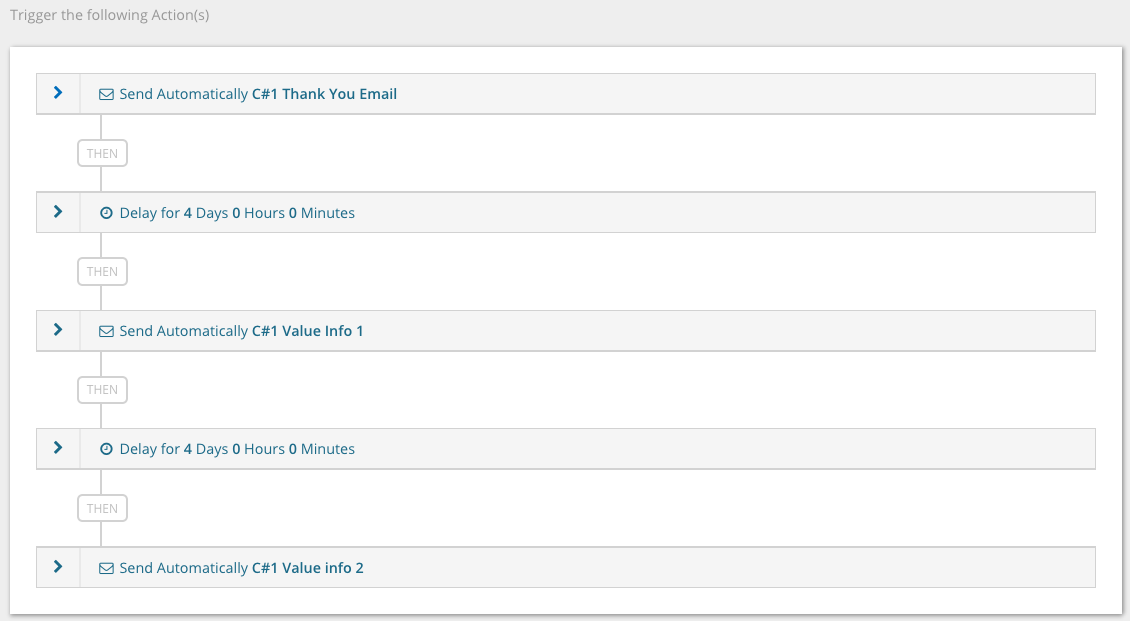Open 'Send Automatically C#1 Value Info 1' row
The height and width of the screenshot is (621, 1130).
point(241,331)
